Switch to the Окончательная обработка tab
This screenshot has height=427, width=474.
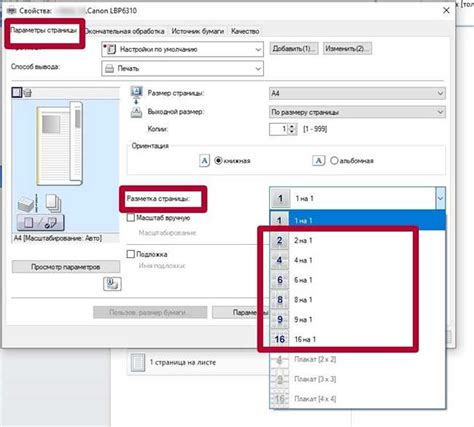click(x=125, y=31)
